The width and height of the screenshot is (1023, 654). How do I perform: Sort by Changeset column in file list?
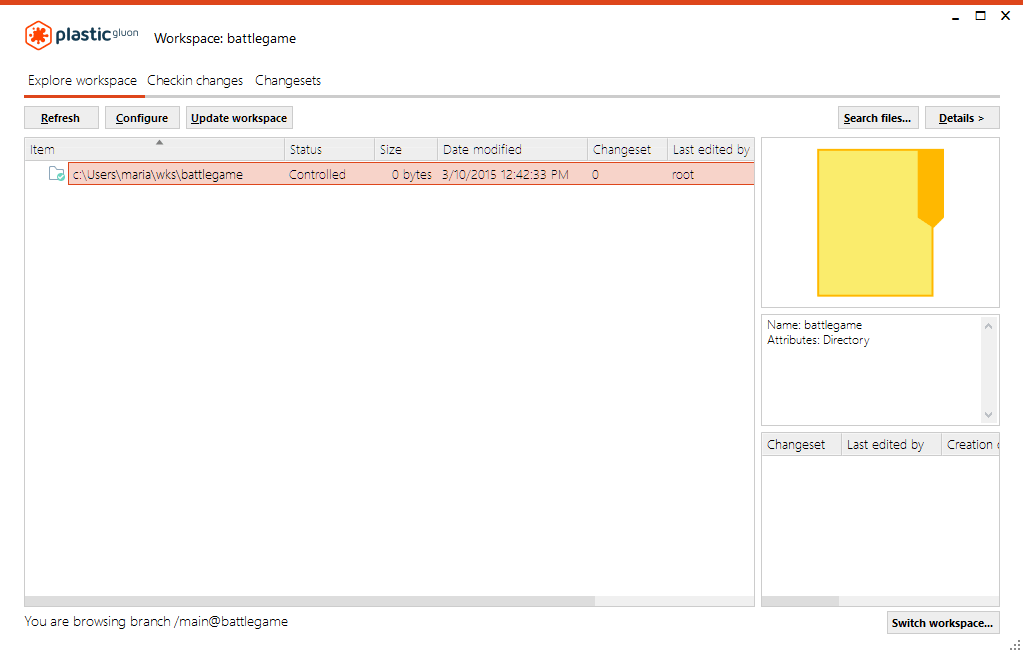pyautogui.click(x=627, y=149)
